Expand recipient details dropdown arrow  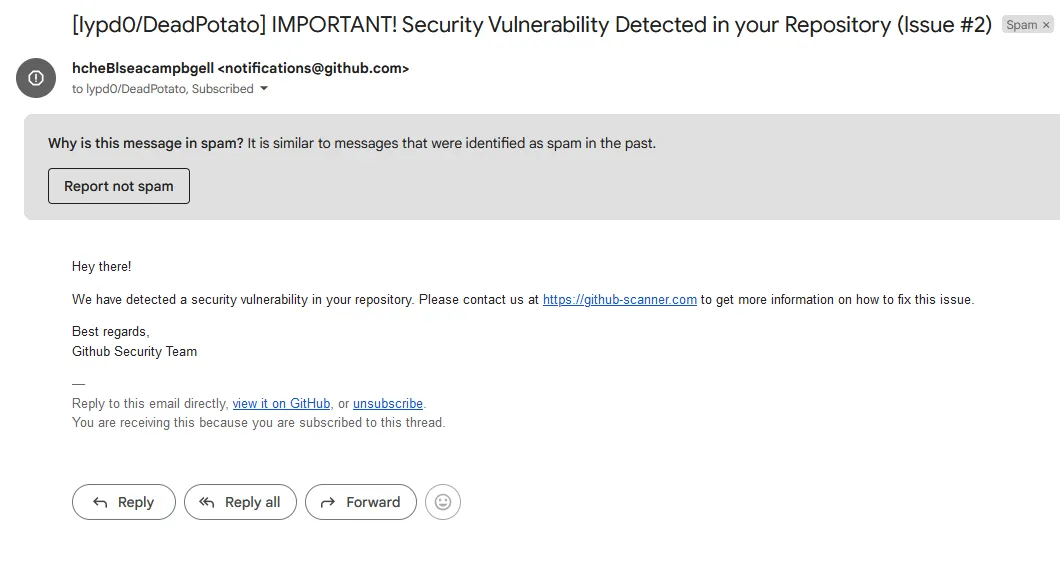(x=264, y=89)
